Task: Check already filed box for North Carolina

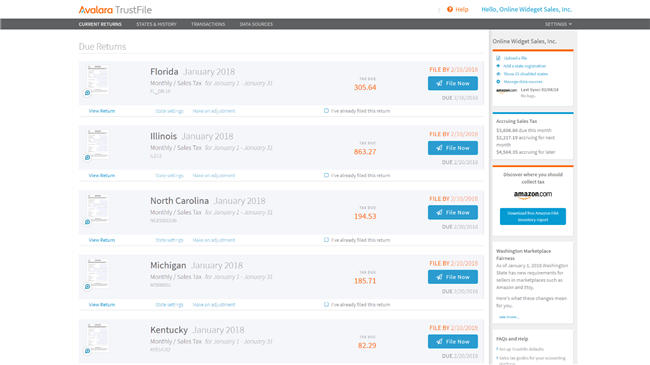Action: 326,240
